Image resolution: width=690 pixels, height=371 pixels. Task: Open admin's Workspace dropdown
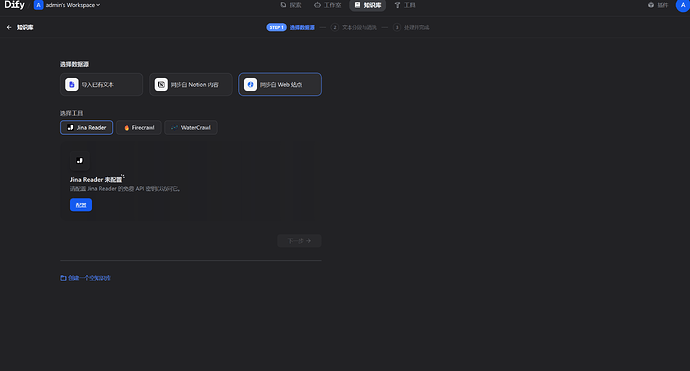click(73, 5)
